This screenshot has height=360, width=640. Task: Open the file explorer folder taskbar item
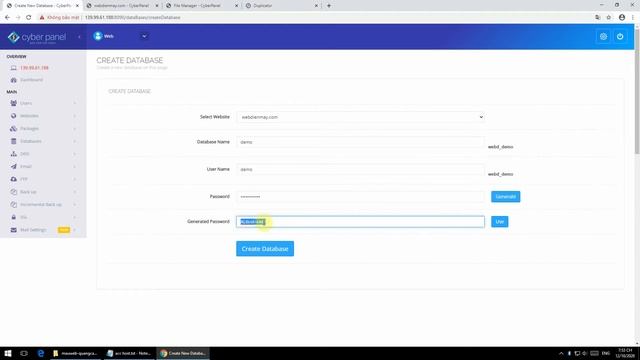pos(76,353)
